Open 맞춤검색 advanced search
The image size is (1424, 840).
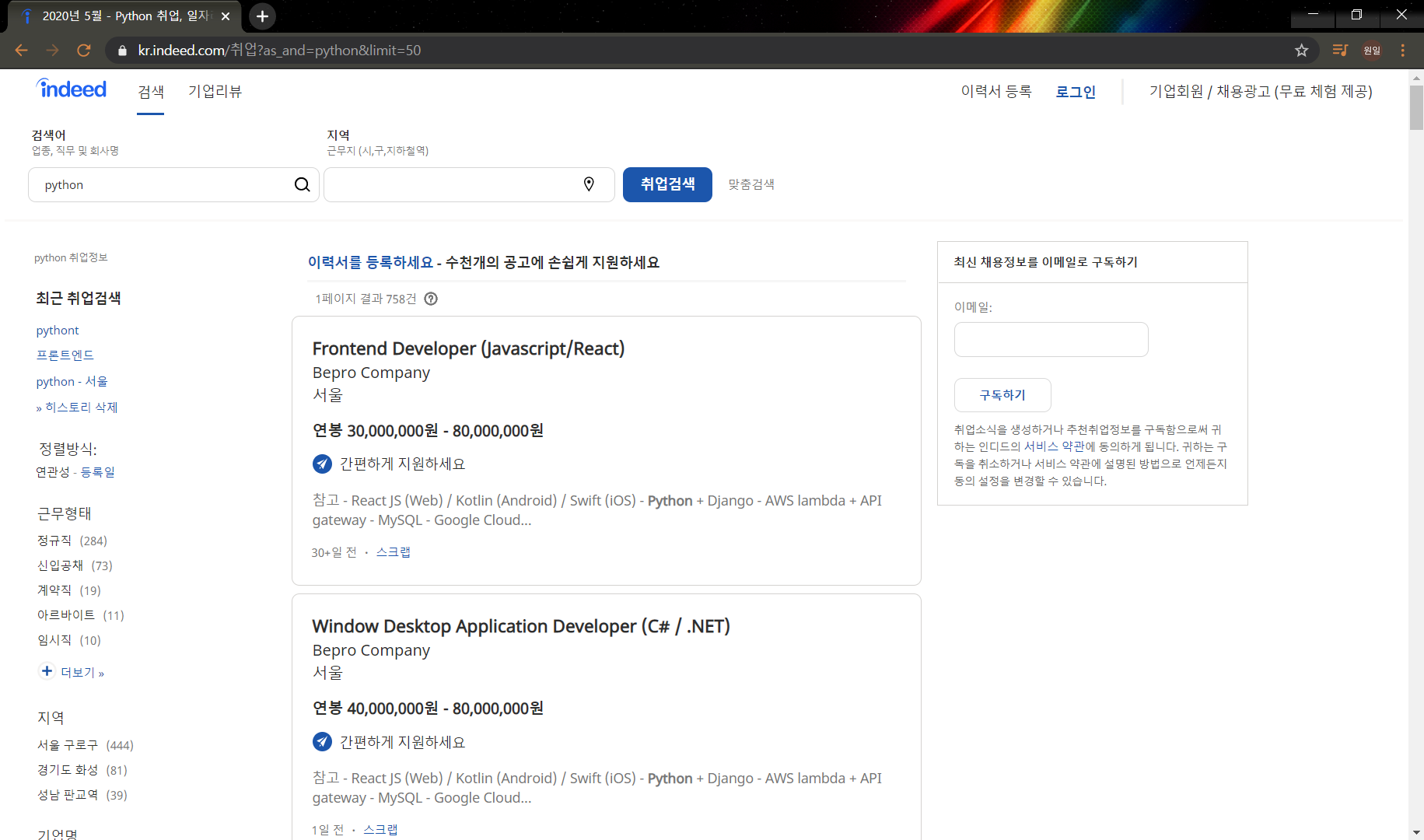[x=751, y=184]
